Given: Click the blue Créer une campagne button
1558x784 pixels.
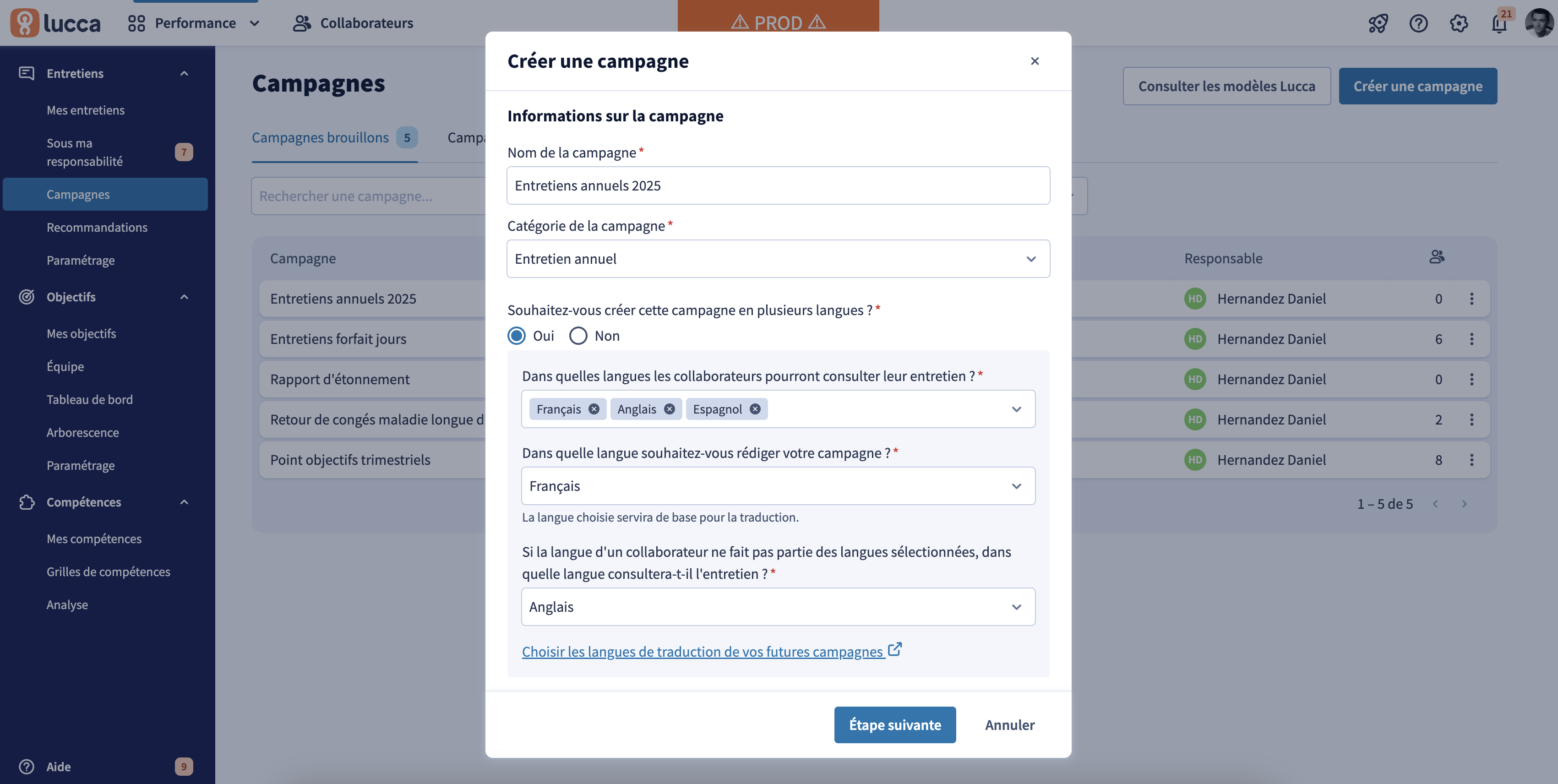Looking at the screenshot, I should 1418,86.
